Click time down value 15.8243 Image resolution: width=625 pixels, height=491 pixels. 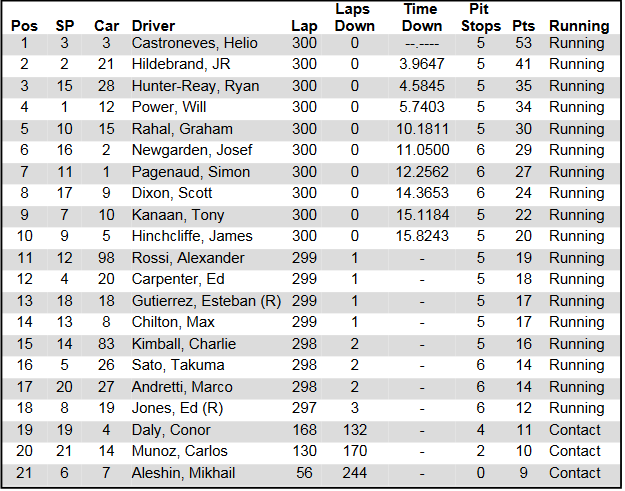422,237
